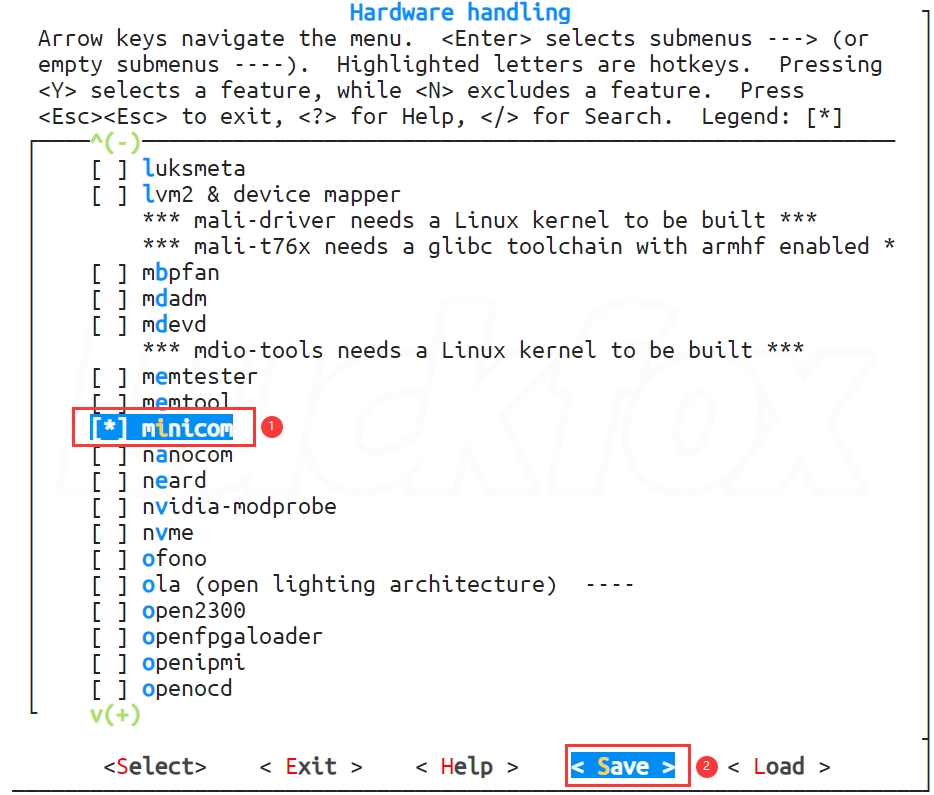The width and height of the screenshot is (934, 795).
Task: Enable nvidia-modprobe option
Action: (x=214, y=507)
